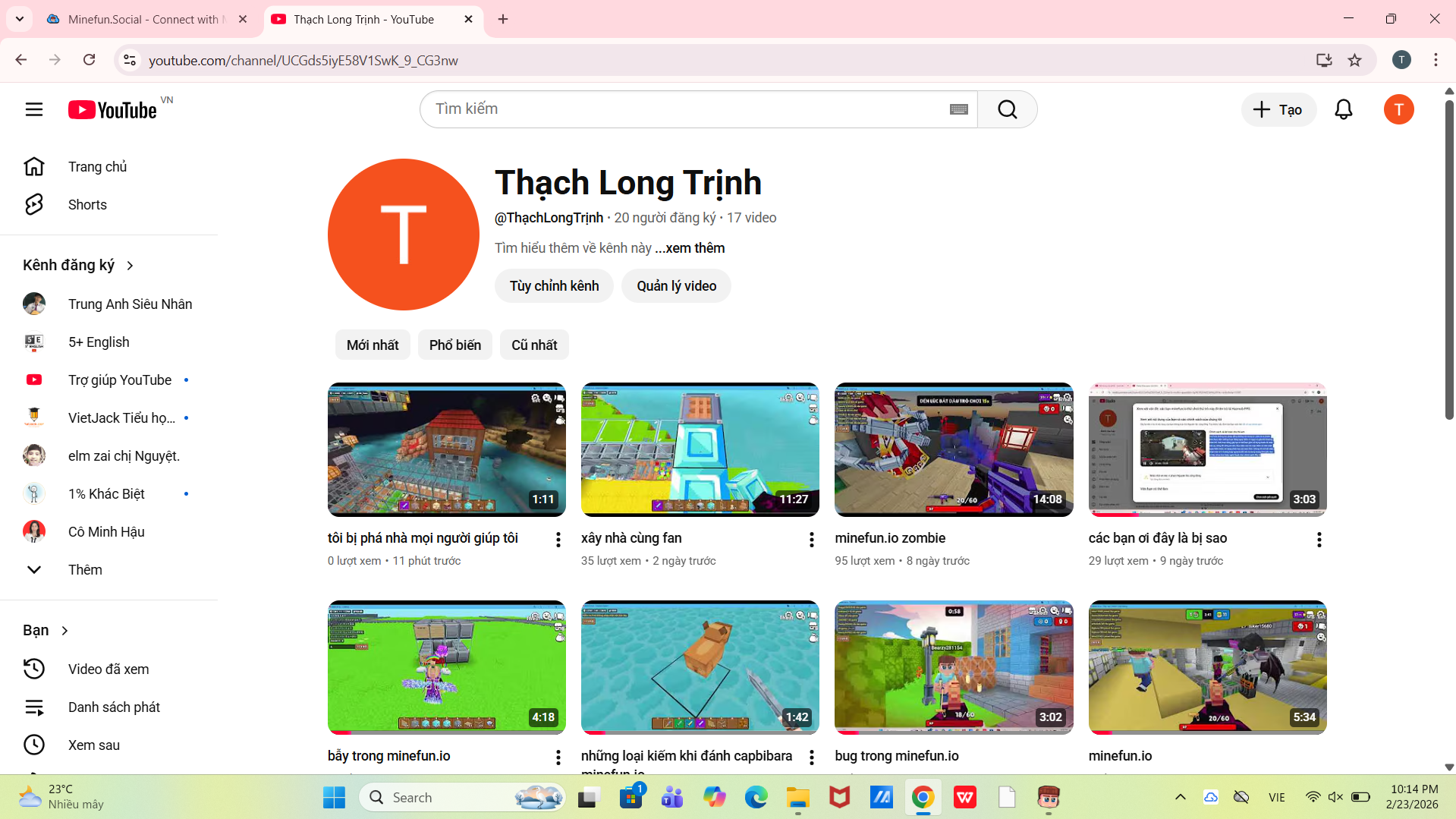The width and height of the screenshot is (1456, 819).
Task: Click the Quản lý video button
Action: tap(675, 285)
